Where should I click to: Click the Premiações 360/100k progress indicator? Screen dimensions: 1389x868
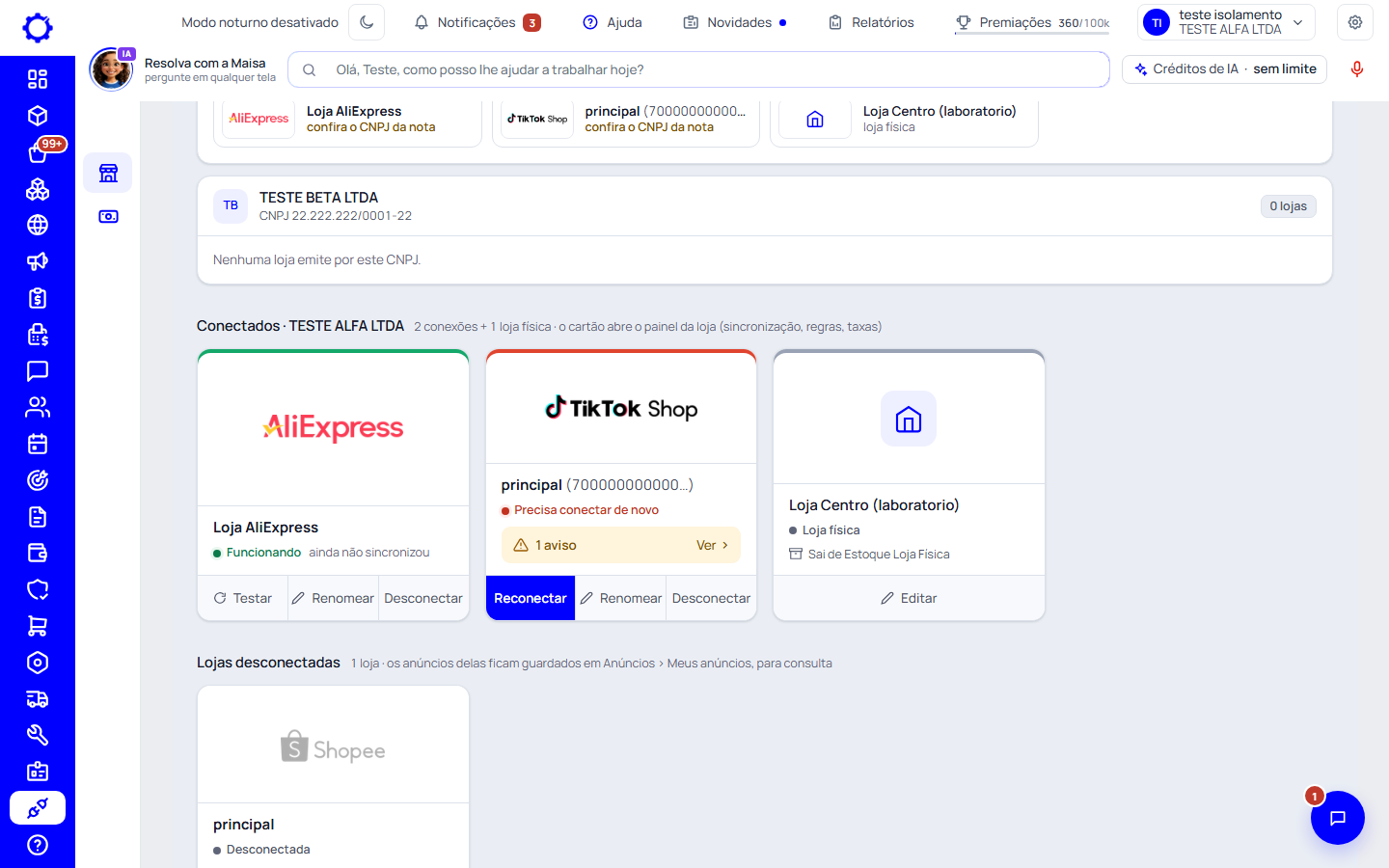1032,22
